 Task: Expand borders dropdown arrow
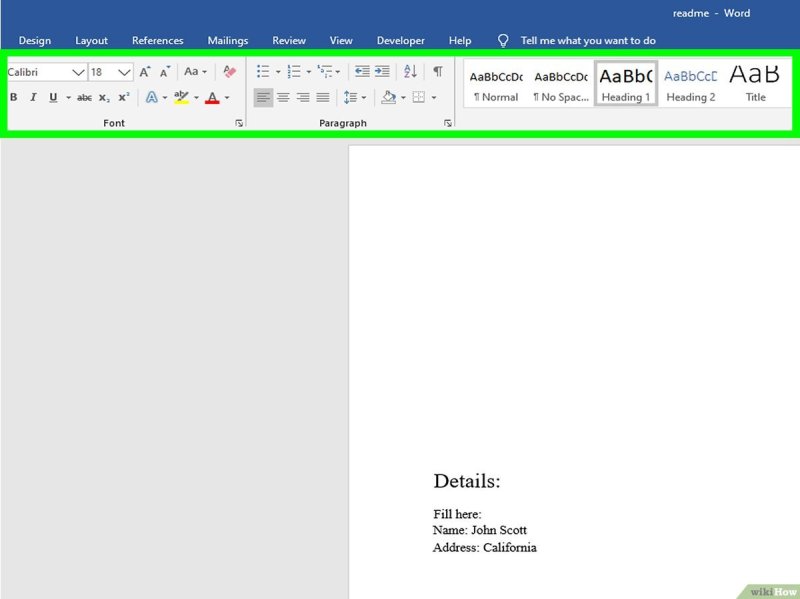(434, 97)
